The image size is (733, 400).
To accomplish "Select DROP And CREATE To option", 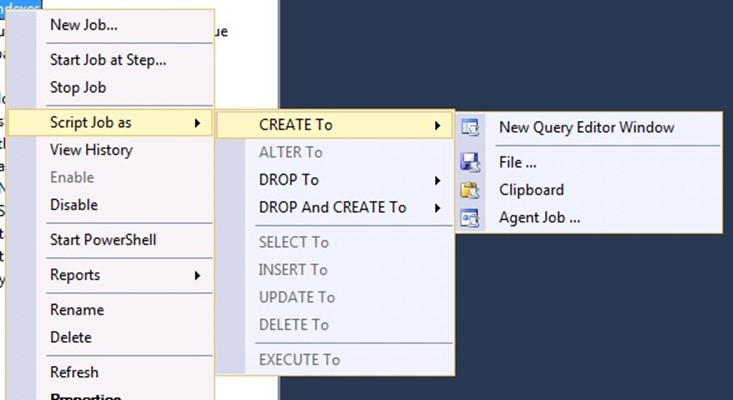I will (x=332, y=208).
